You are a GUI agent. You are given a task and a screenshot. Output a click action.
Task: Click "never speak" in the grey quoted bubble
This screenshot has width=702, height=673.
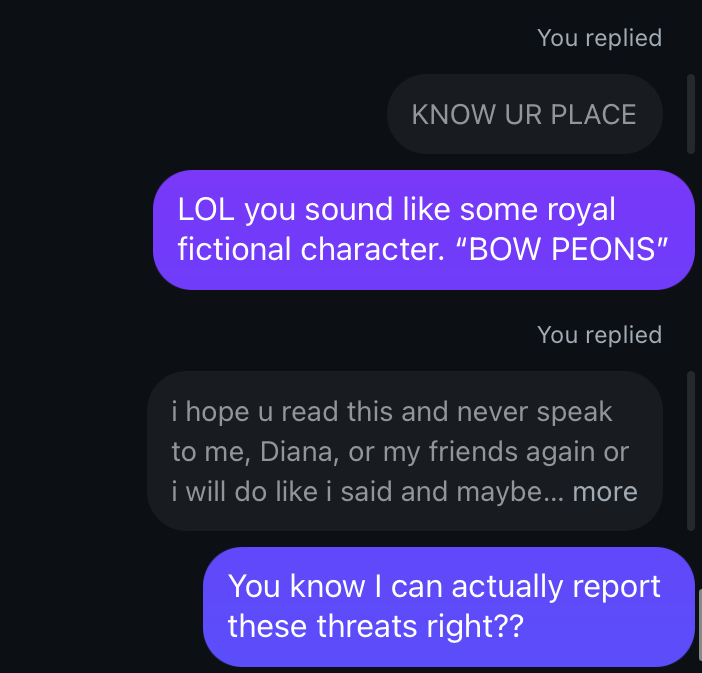[x=535, y=412]
